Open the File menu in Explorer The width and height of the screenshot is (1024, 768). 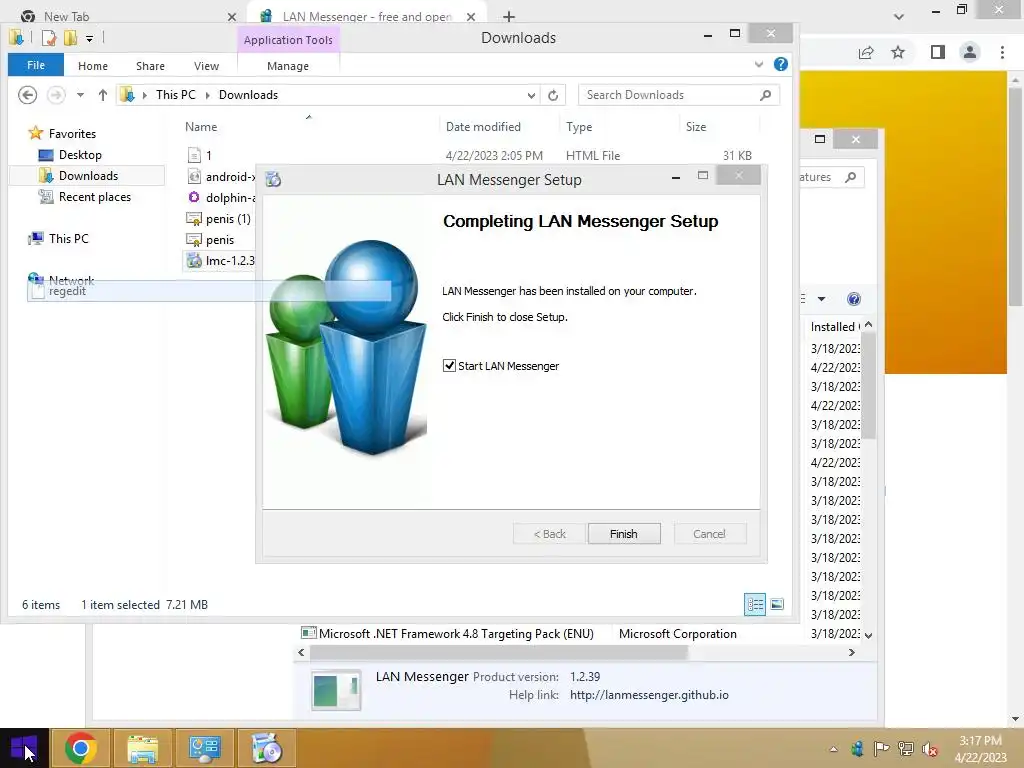click(36, 65)
